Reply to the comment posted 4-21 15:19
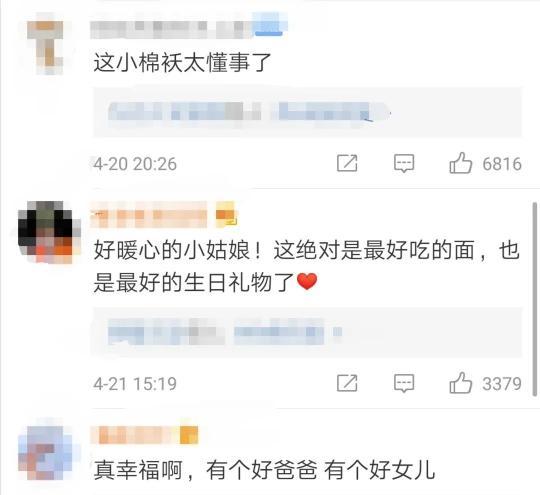The width and height of the screenshot is (540, 495). click(404, 383)
